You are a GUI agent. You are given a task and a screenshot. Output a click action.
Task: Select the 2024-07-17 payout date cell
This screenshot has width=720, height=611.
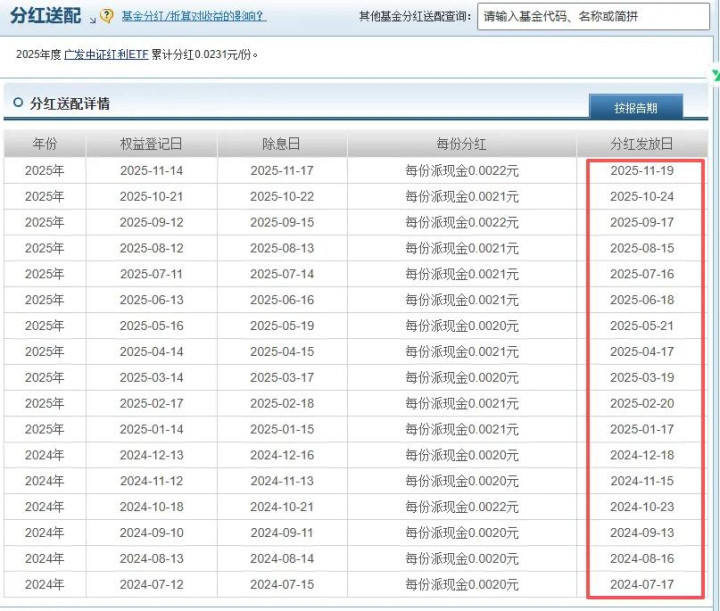pos(641,584)
